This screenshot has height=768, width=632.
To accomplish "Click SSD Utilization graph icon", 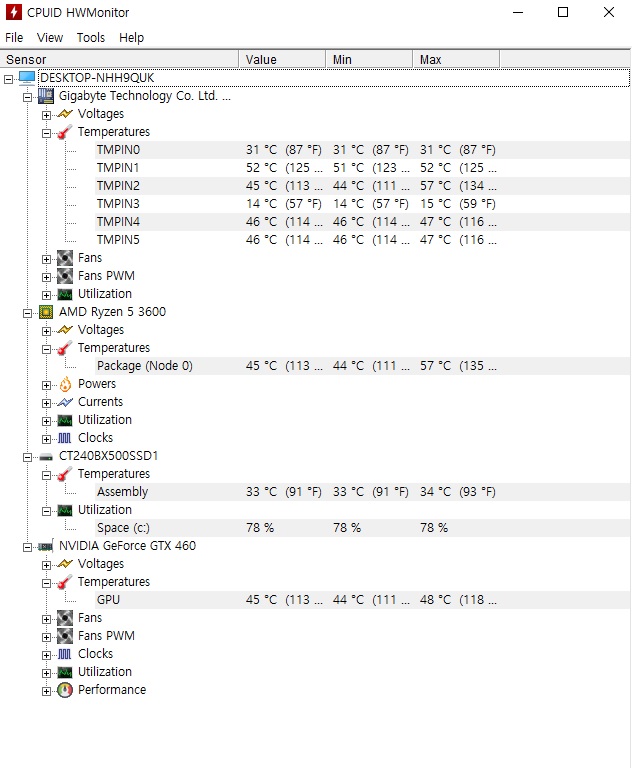I will click(x=65, y=510).
